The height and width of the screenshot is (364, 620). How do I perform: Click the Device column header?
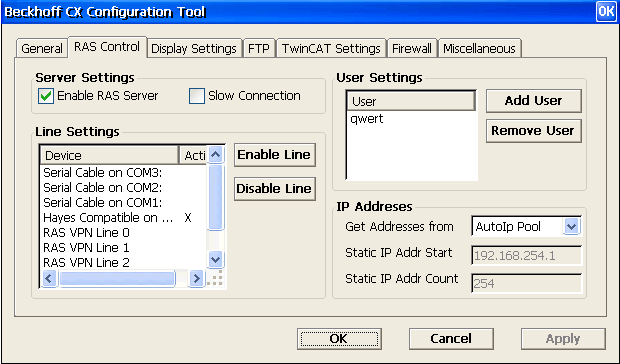(110, 155)
